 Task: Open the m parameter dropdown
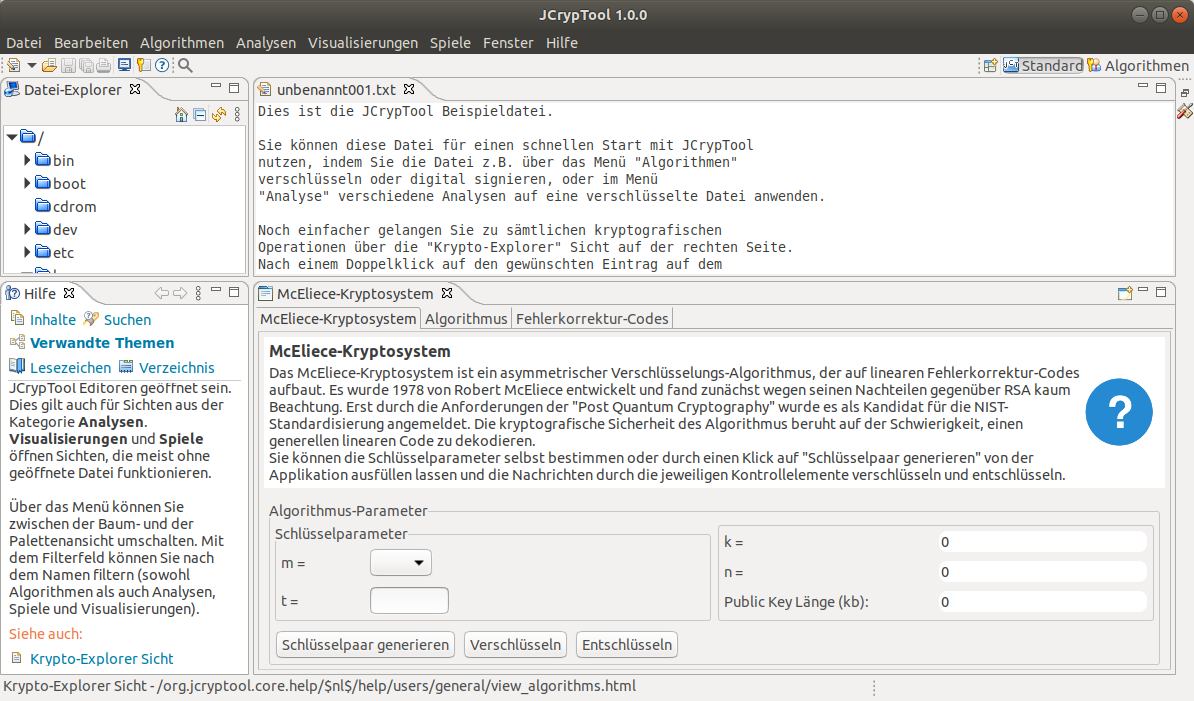click(x=401, y=563)
